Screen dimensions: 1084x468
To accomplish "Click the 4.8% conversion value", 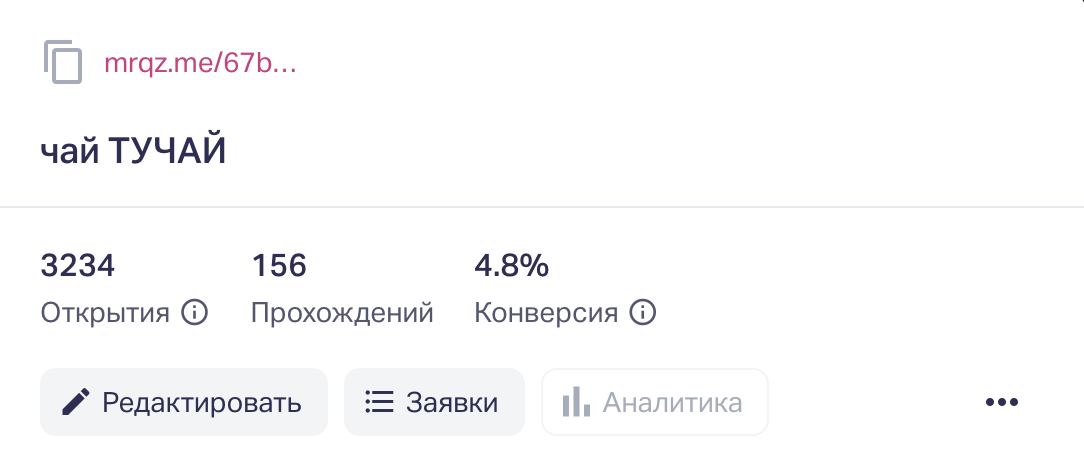I will pyautogui.click(x=511, y=266).
